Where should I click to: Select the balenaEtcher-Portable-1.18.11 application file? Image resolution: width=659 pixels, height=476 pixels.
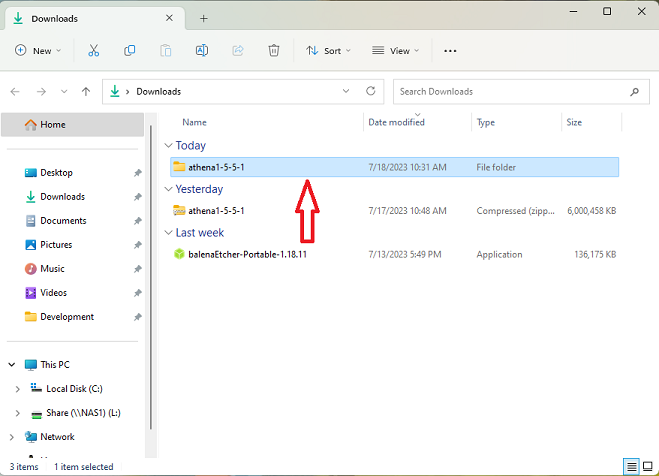[x=246, y=255]
